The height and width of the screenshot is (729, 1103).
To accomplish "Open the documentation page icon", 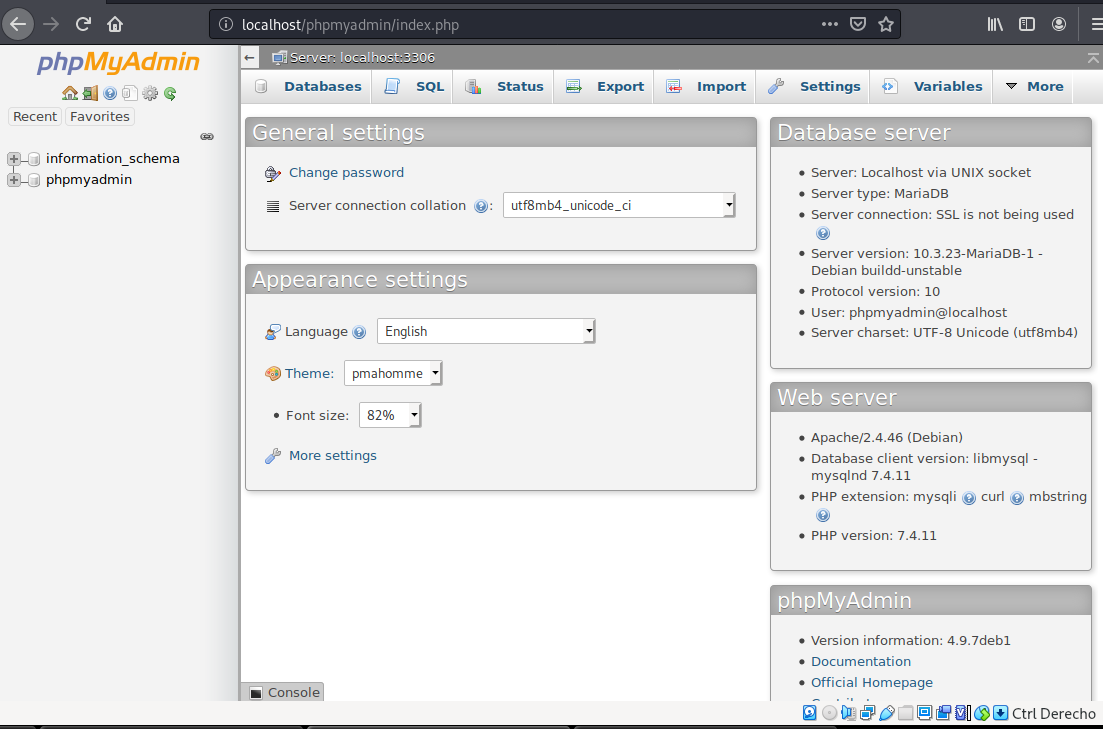I will [129, 93].
